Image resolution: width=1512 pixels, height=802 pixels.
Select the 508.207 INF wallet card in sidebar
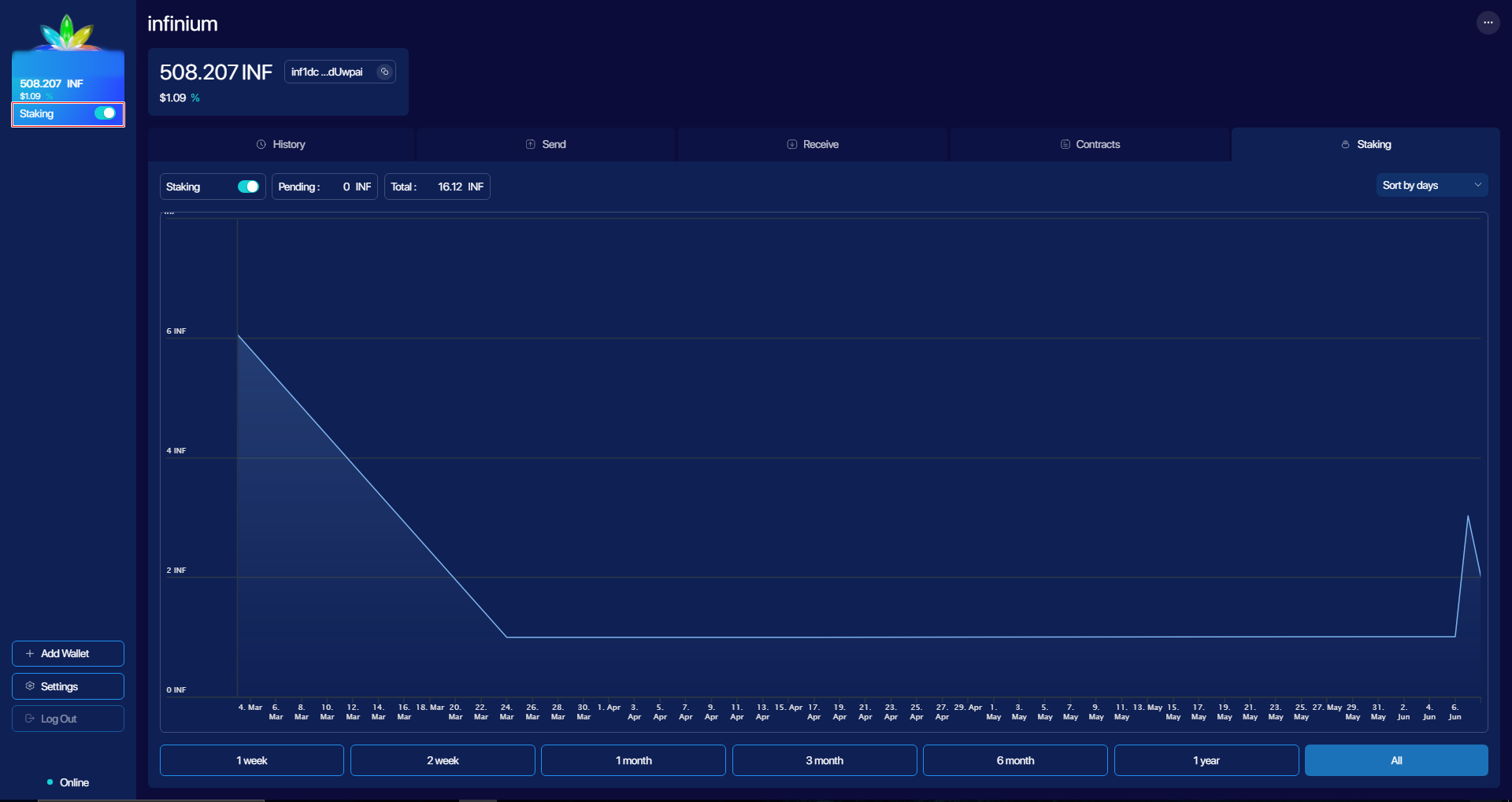point(68,87)
